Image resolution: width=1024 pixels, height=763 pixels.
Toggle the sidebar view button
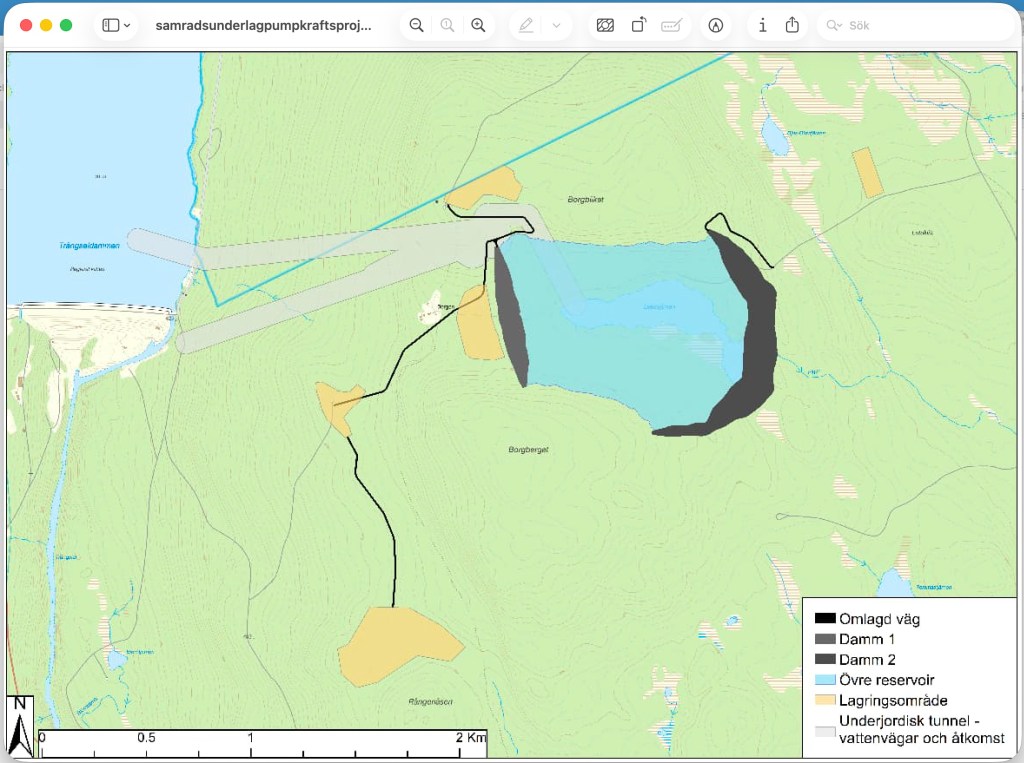point(110,25)
